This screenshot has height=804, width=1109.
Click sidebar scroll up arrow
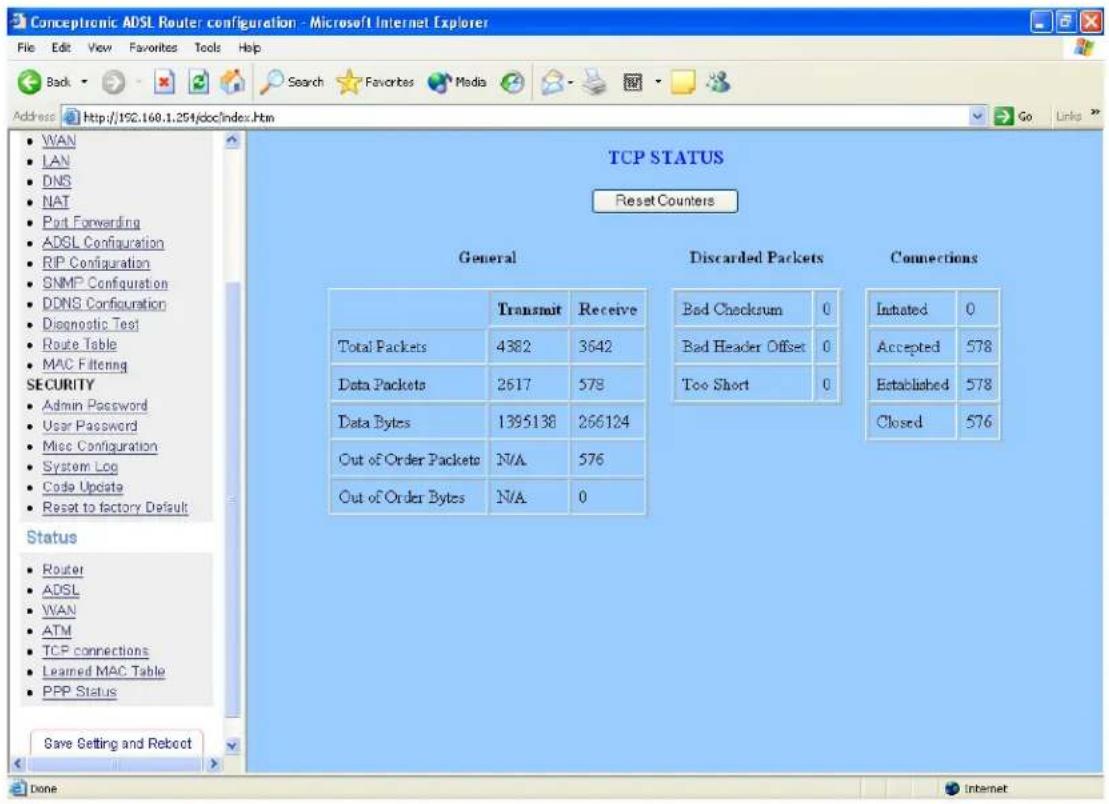232,141
